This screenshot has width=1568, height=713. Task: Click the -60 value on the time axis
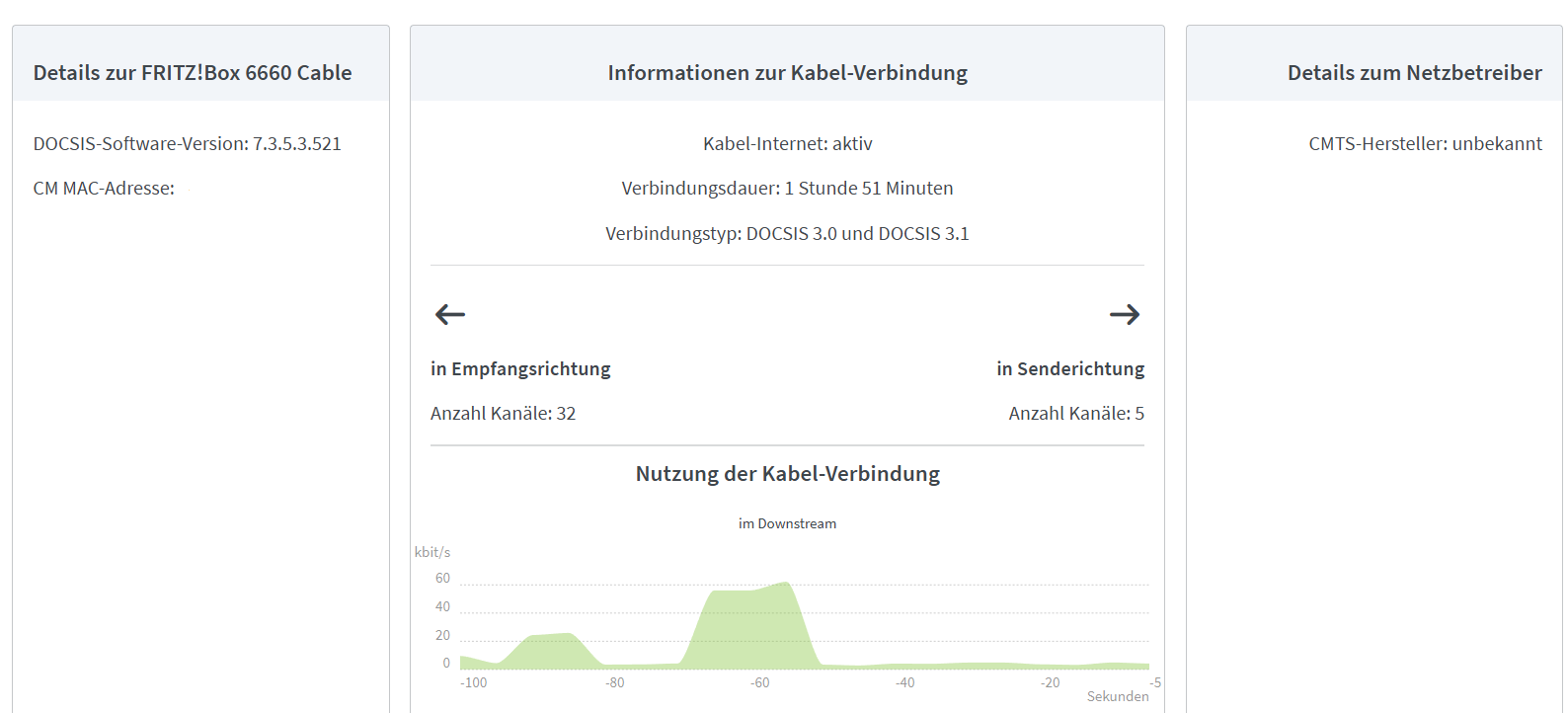click(759, 682)
